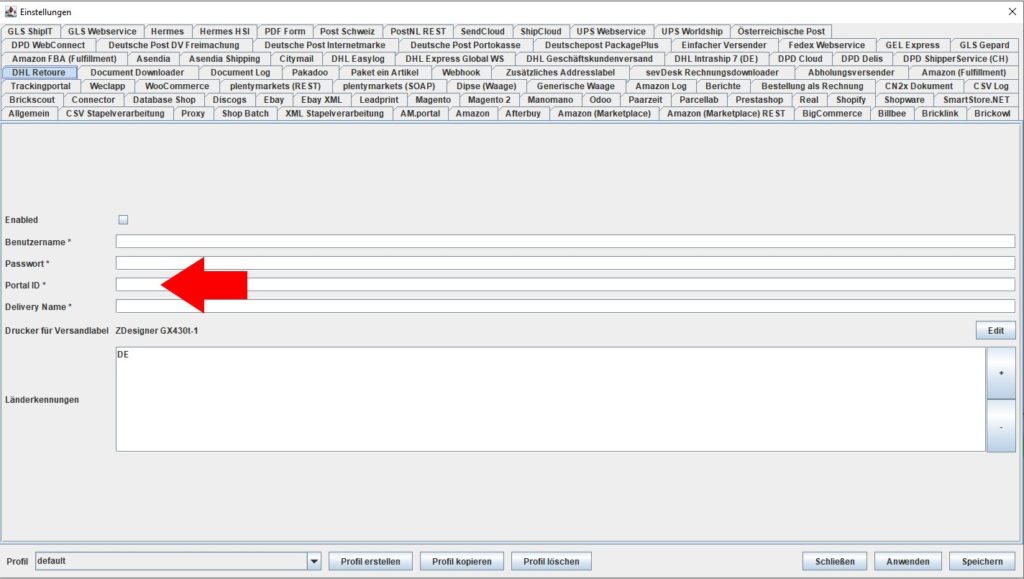Click Profil kopieren button
Screen dimensions: 1024x579
(x=462, y=561)
